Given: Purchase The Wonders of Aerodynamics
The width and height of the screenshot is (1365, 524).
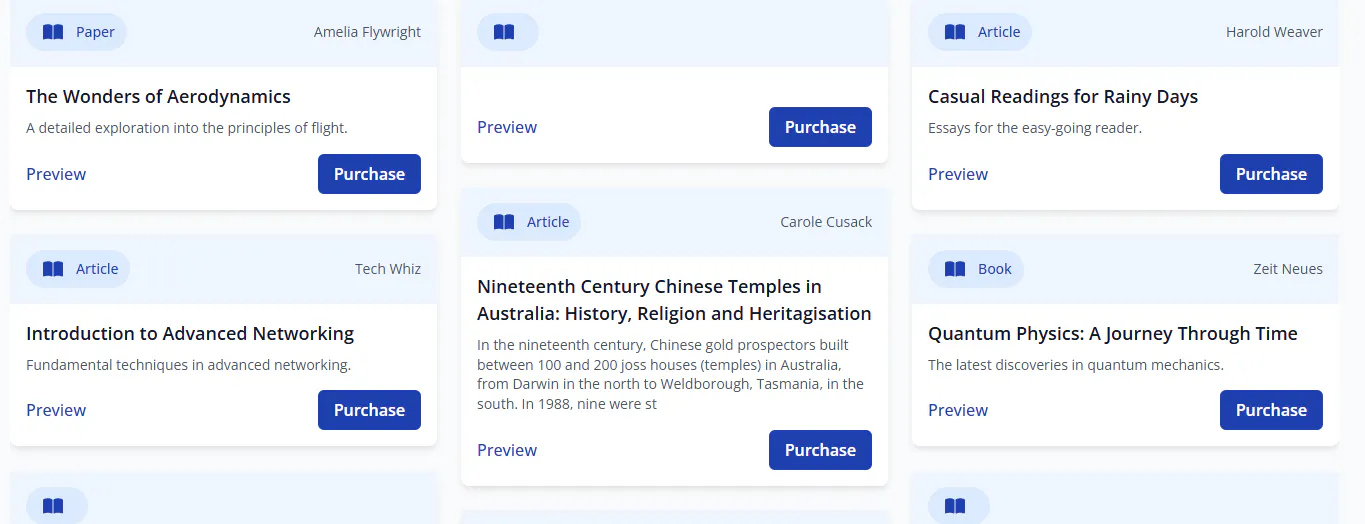Looking at the screenshot, I should pos(369,174).
